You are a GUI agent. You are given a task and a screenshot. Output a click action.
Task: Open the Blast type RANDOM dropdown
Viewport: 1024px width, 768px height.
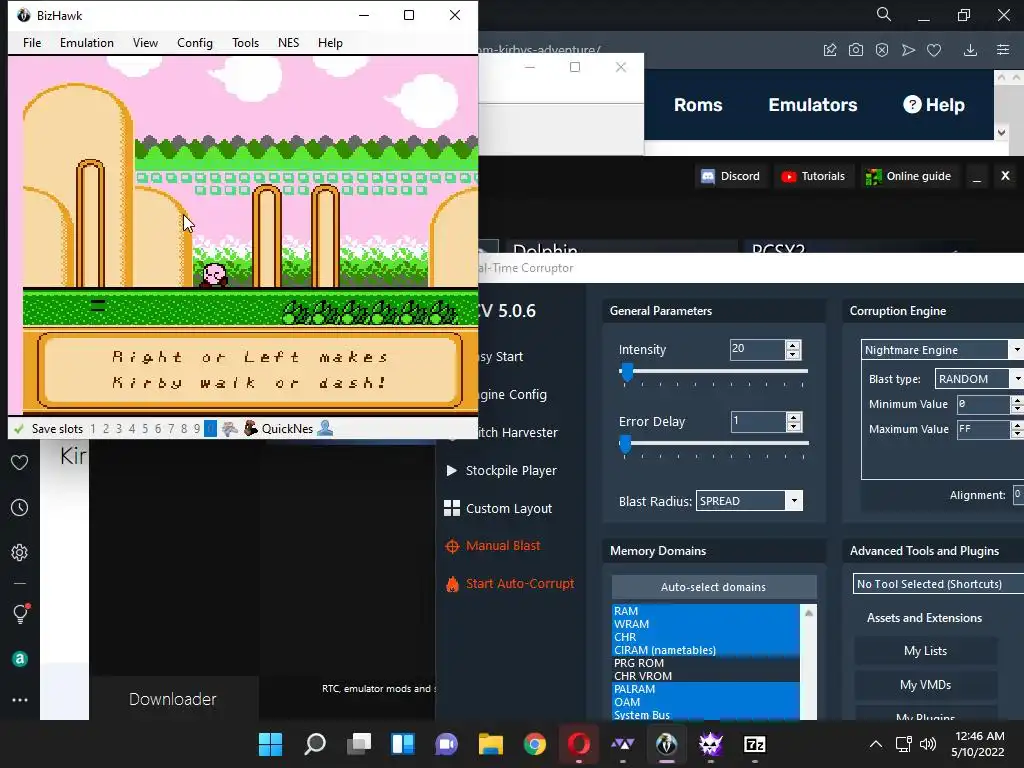[x=979, y=379]
